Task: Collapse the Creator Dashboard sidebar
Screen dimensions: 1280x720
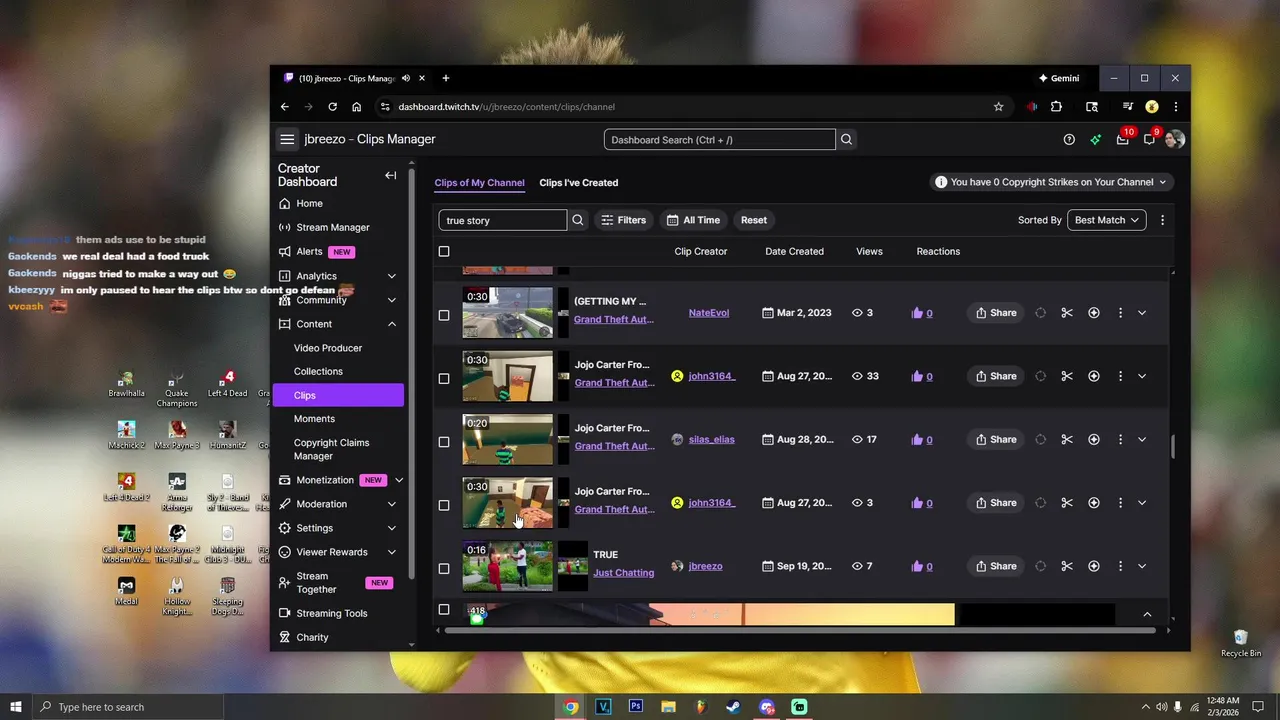Action: coord(391,175)
